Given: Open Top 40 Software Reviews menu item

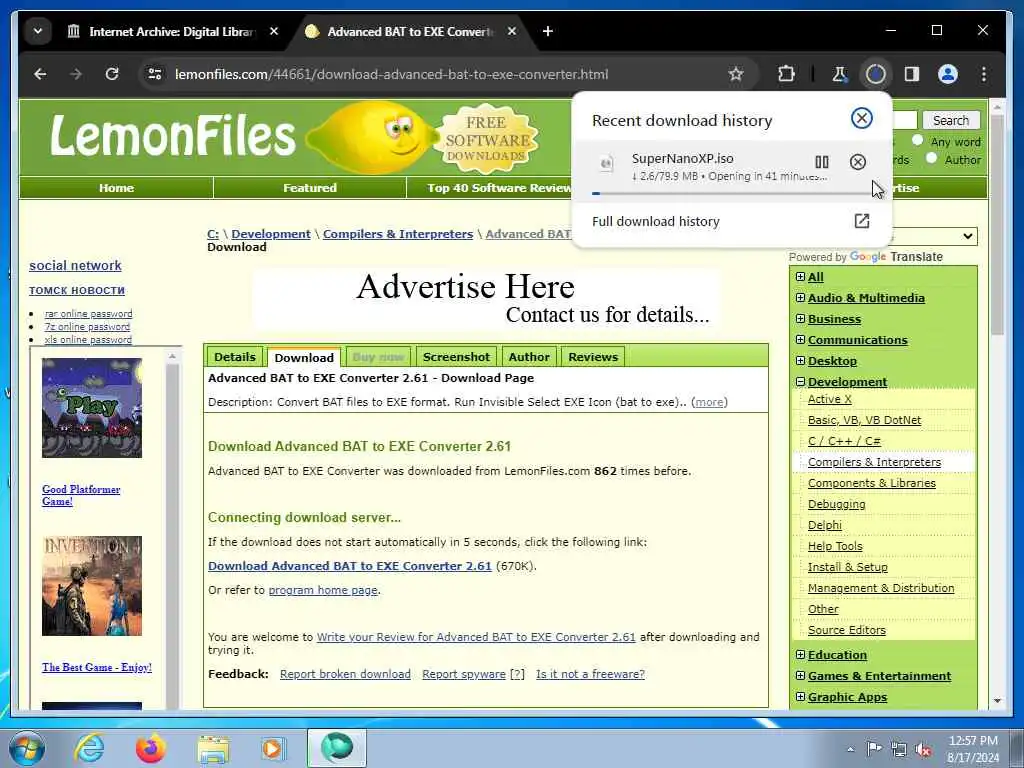Looking at the screenshot, I should 499,188.
